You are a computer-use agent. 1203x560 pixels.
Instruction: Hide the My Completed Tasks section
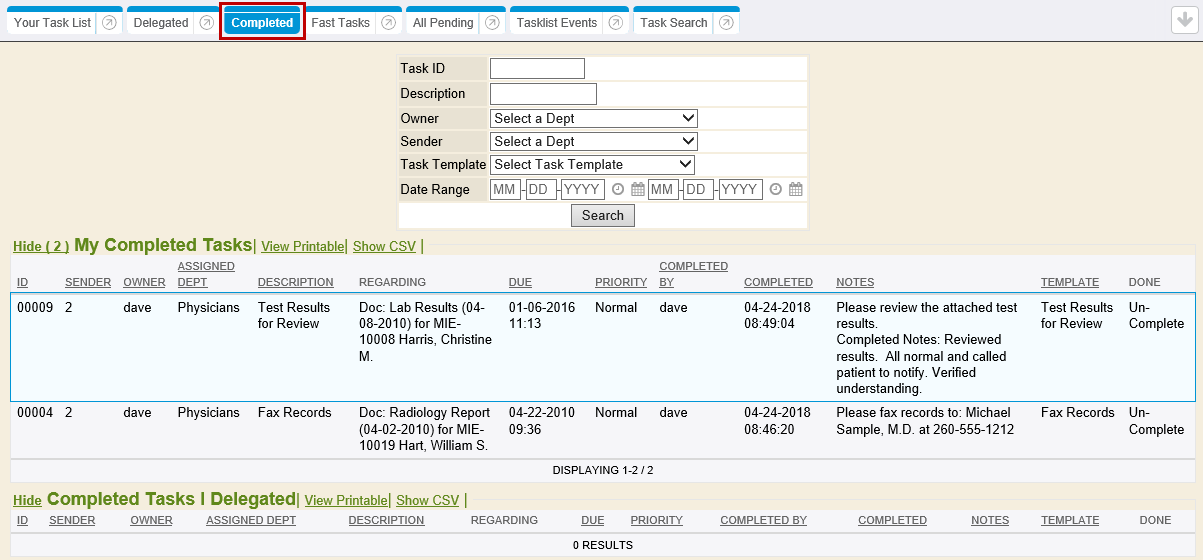click(x=41, y=247)
